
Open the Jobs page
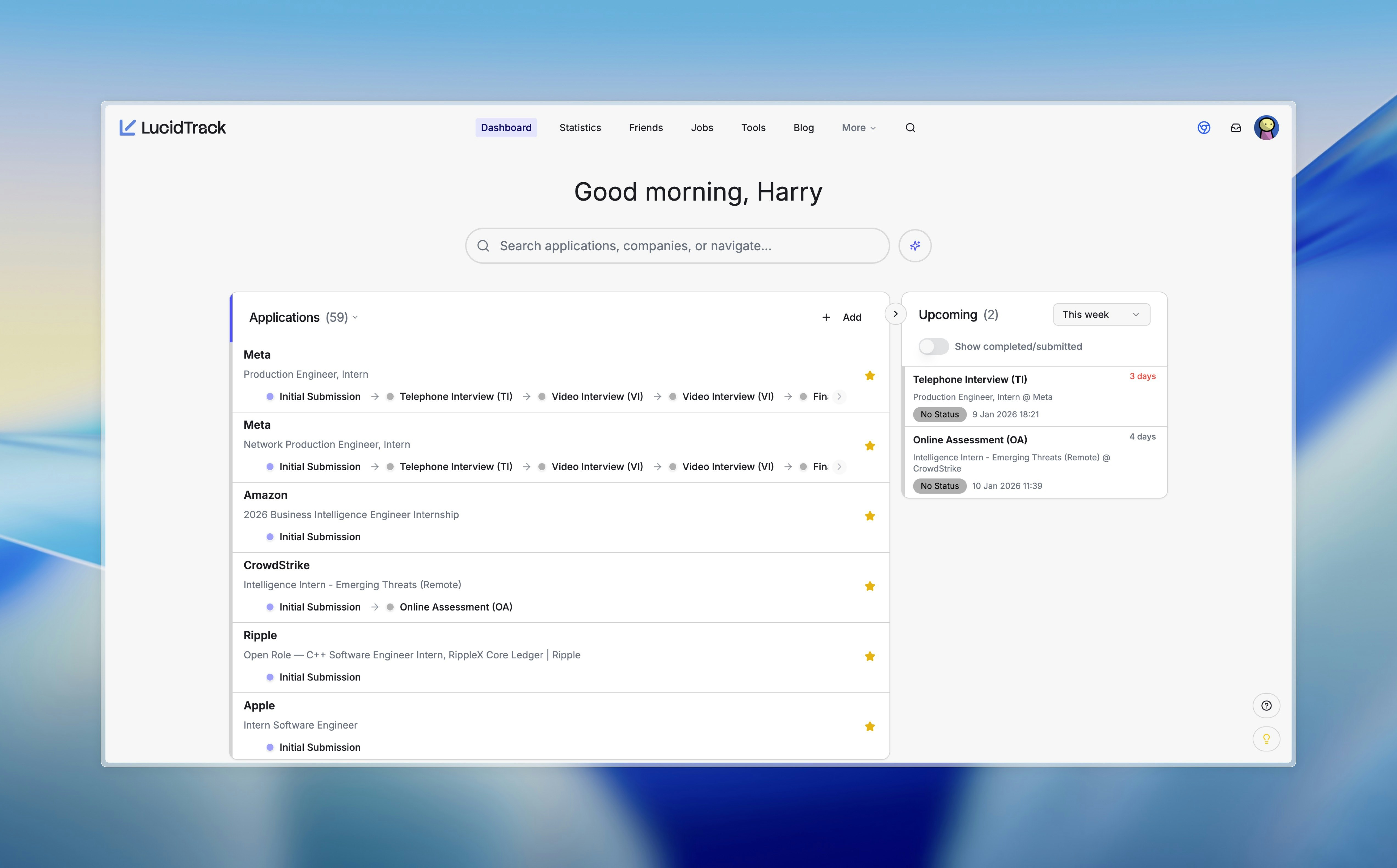(x=702, y=127)
